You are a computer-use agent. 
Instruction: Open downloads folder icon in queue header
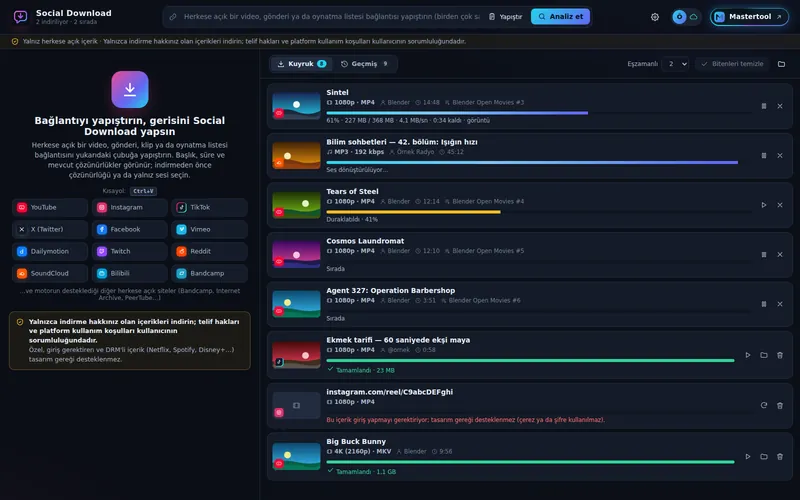pyautogui.click(x=781, y=64)
